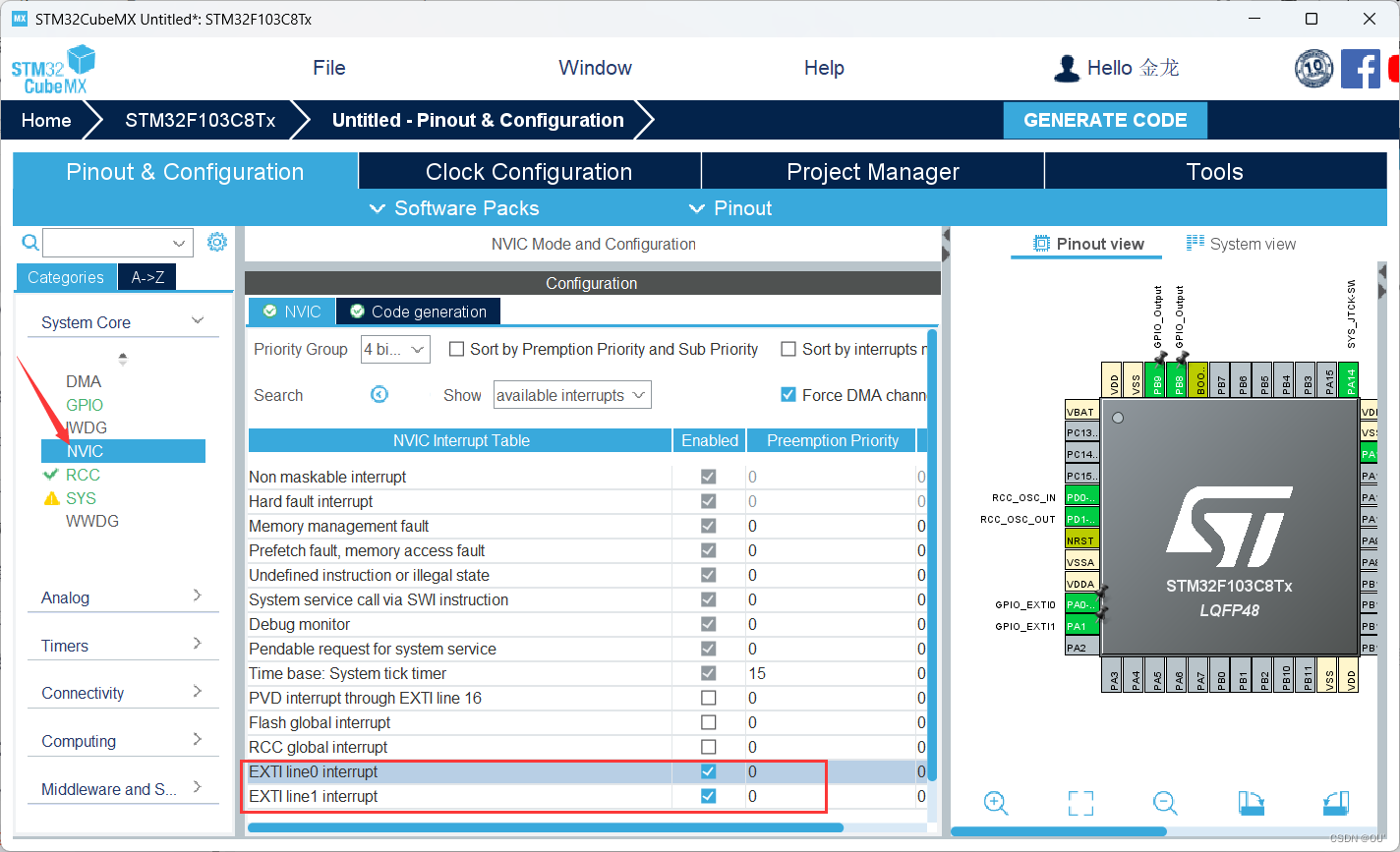1400x852 pixels.
Task: Select SYS in System Core list
Action: coord(81,498)
